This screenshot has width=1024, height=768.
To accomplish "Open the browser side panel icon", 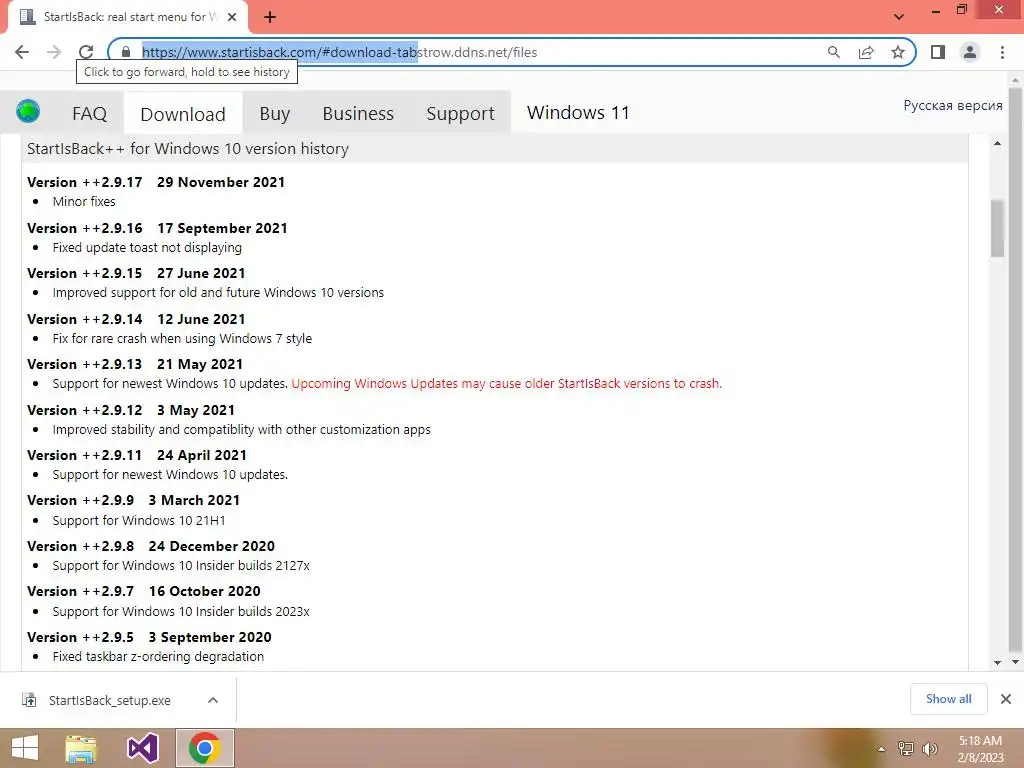I will point(938,52).
